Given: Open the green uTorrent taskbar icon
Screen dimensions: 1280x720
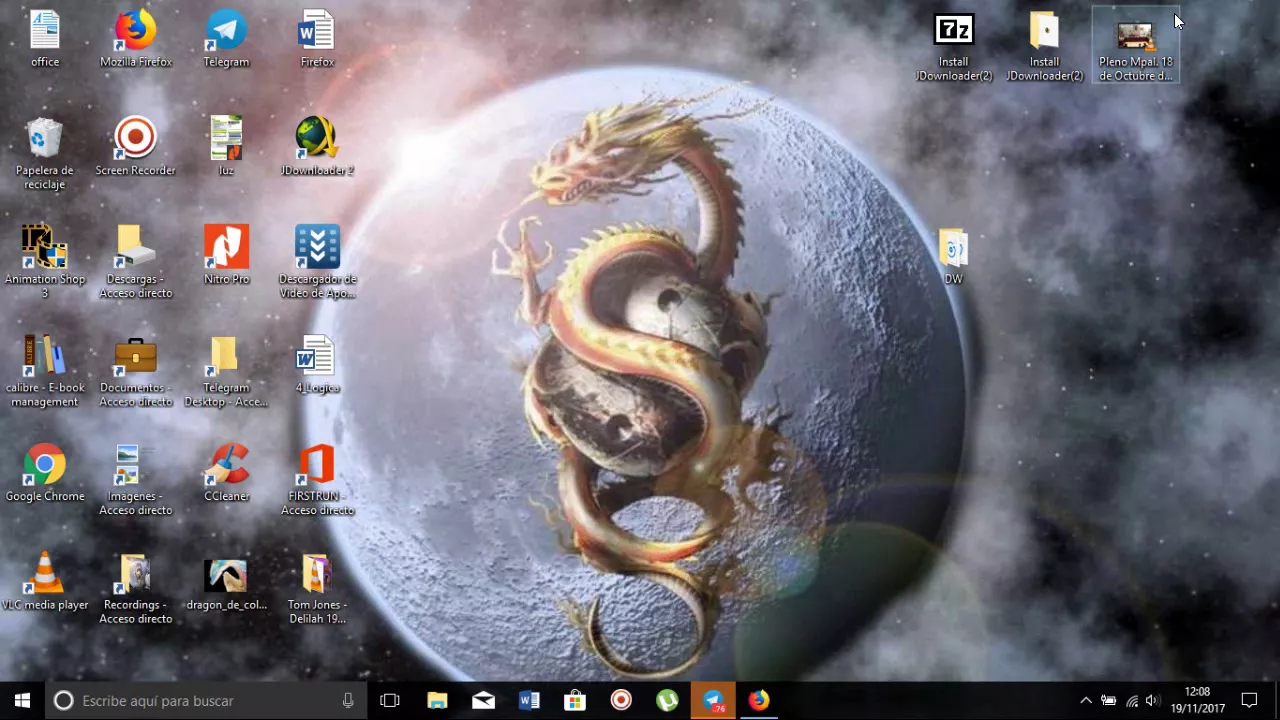Looking at the screenshot, I should (x=667, y=701).
